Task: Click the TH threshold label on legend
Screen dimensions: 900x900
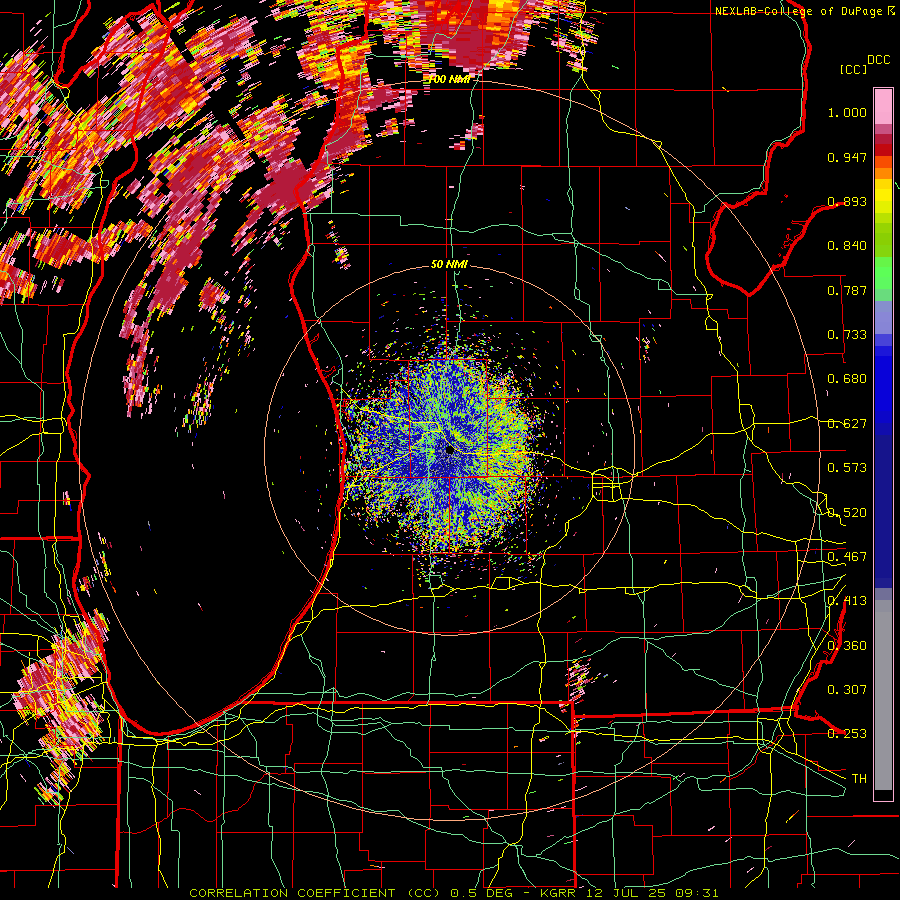Action: click(x=859, y=779)
